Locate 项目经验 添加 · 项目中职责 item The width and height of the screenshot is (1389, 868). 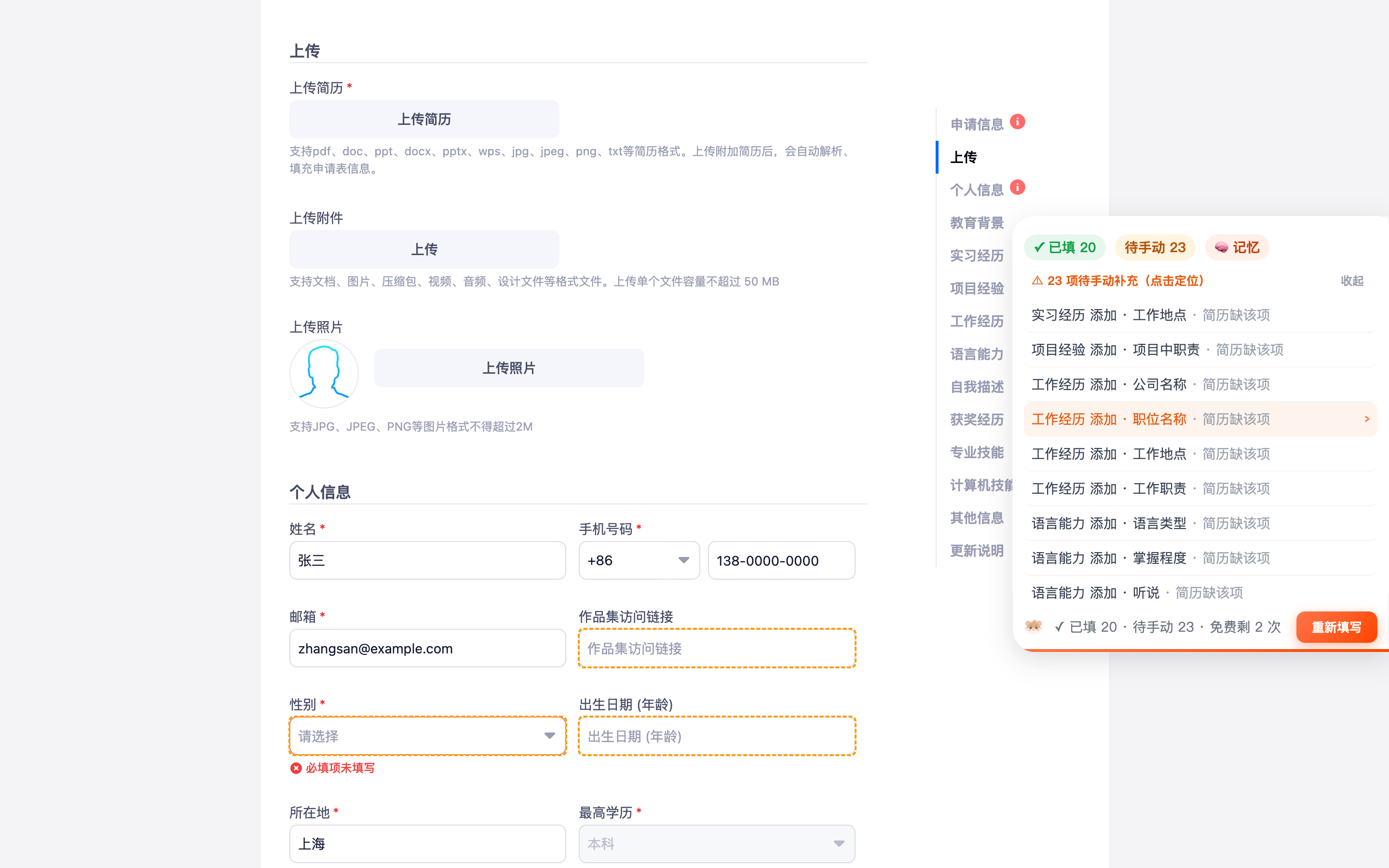point(1200,350)
